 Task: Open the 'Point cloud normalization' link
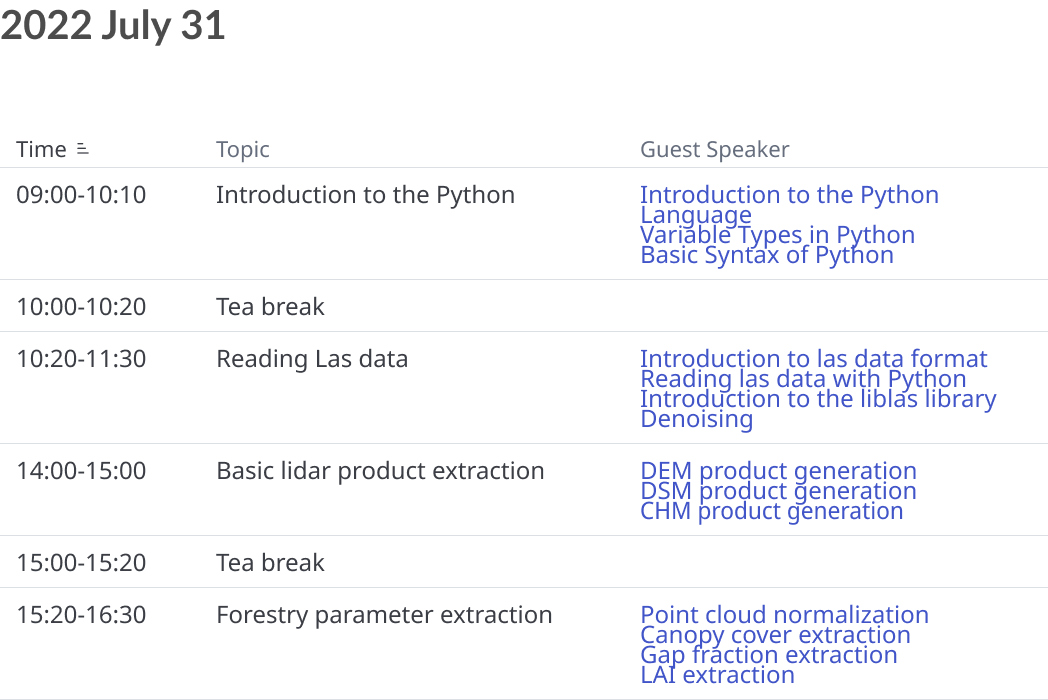click(784, 614)
